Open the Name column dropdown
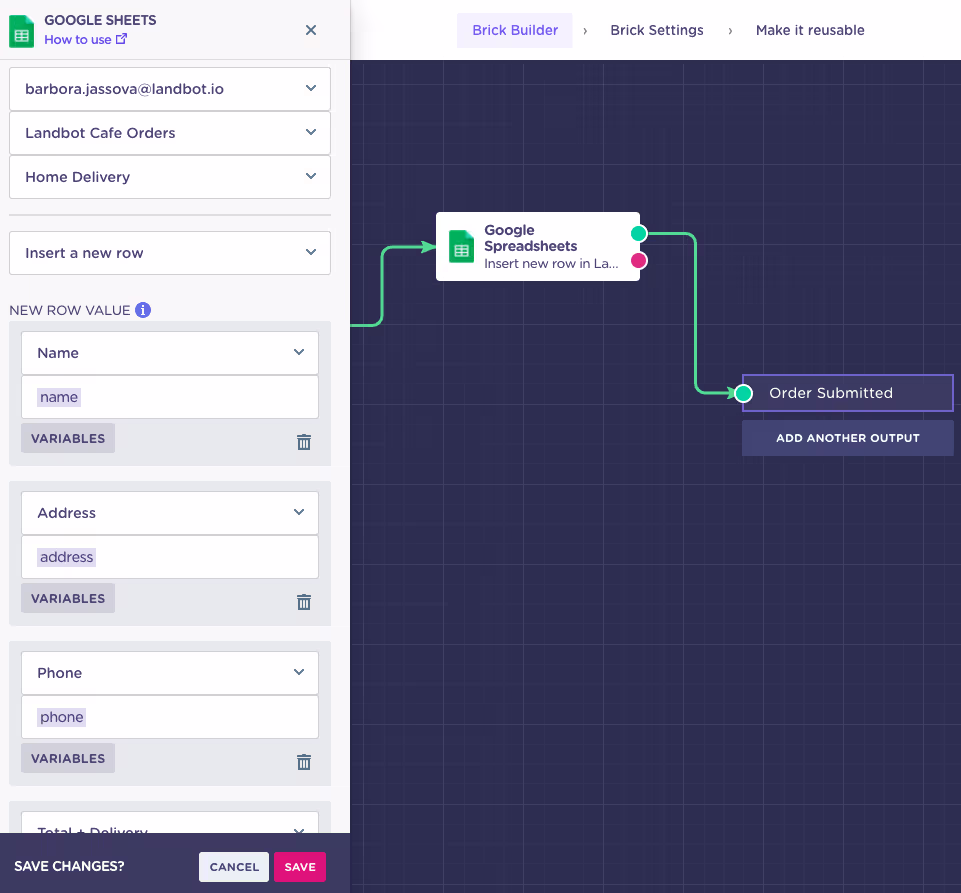The height and width of the screenshot is (893, 961). [170, 353]
